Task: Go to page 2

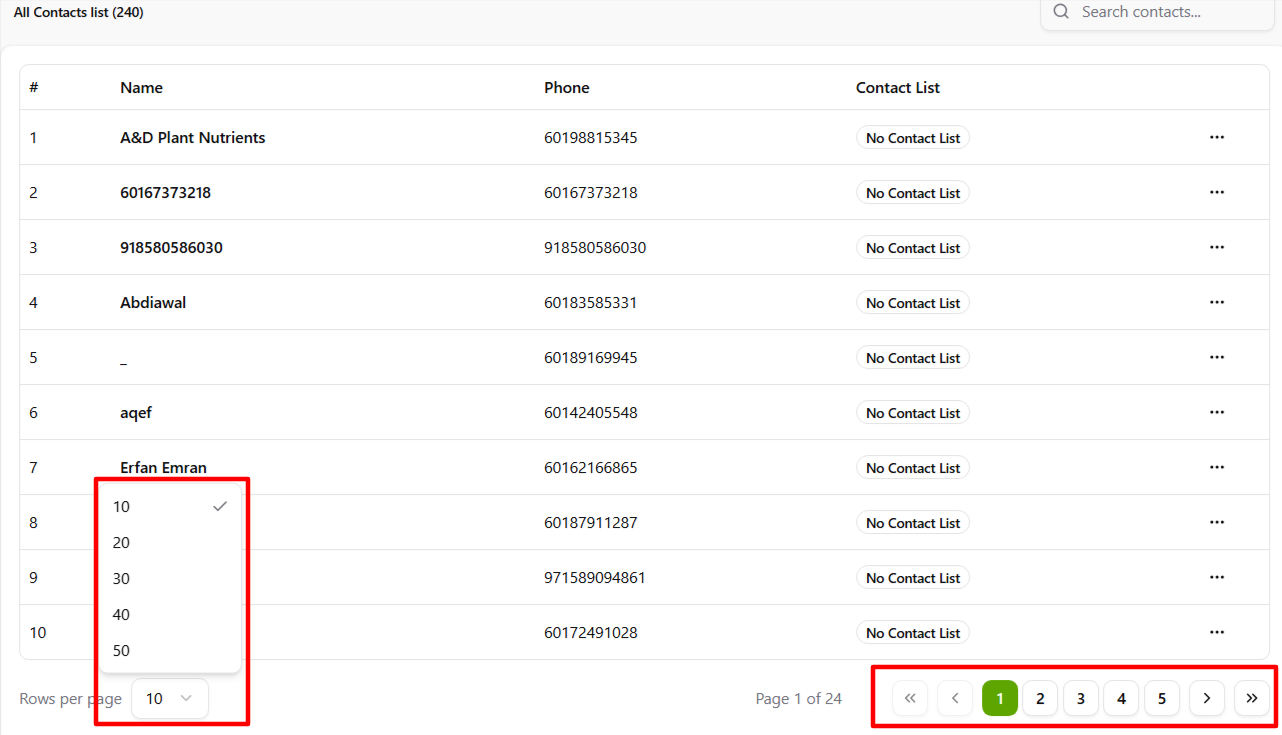Action: [1040, 699]
